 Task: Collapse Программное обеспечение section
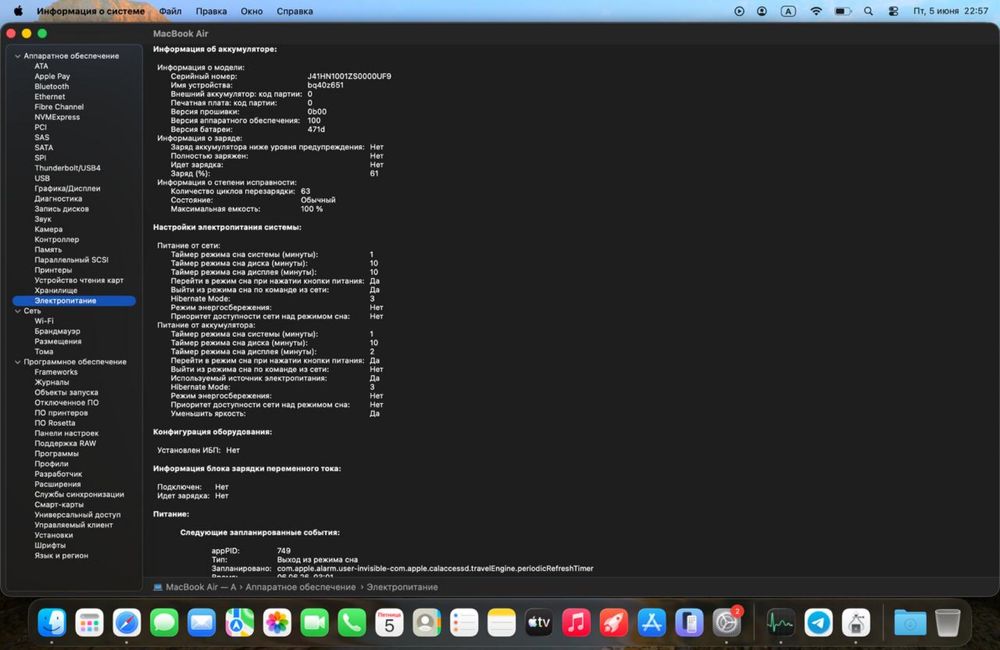click(x=18, y=362)
